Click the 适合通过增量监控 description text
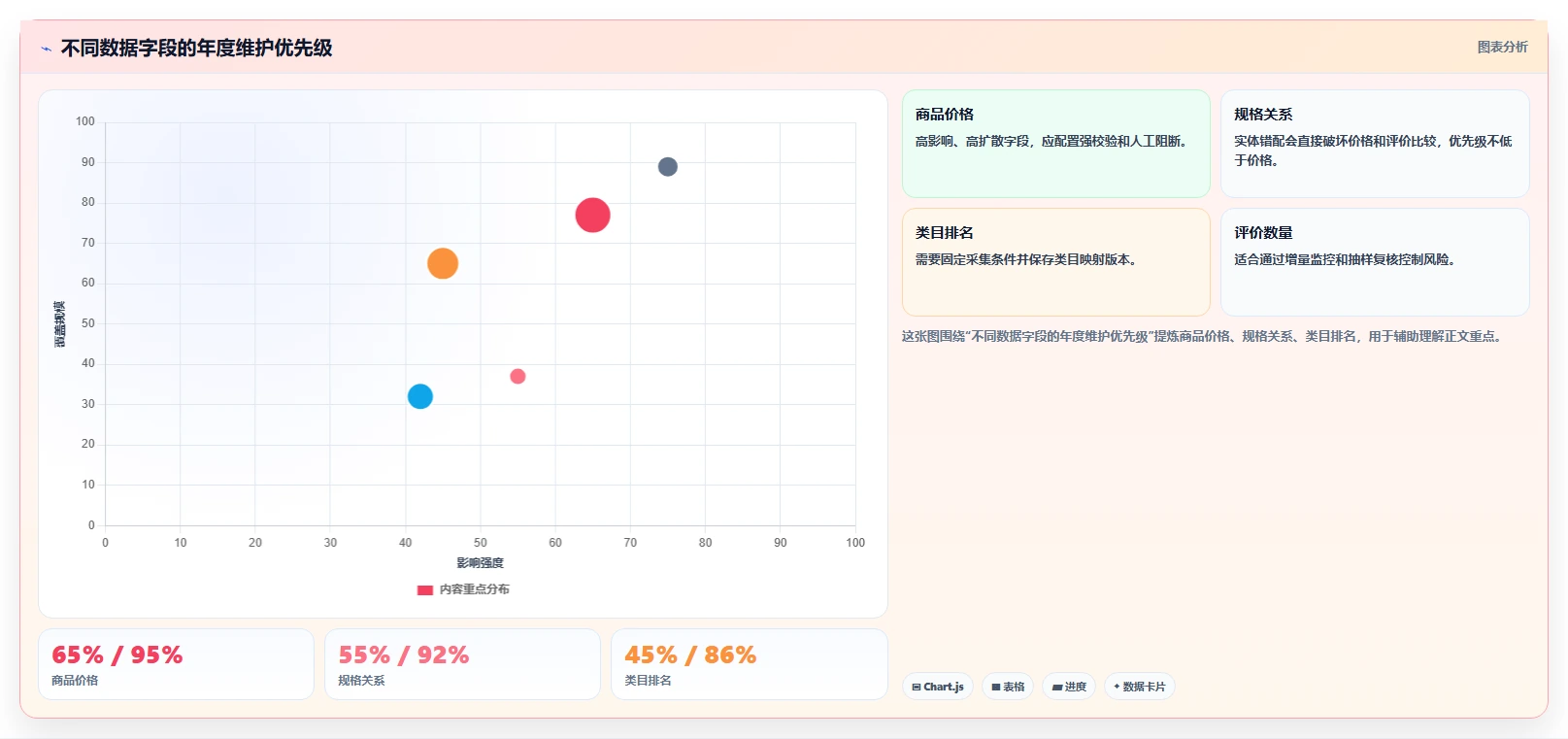 1345,259
